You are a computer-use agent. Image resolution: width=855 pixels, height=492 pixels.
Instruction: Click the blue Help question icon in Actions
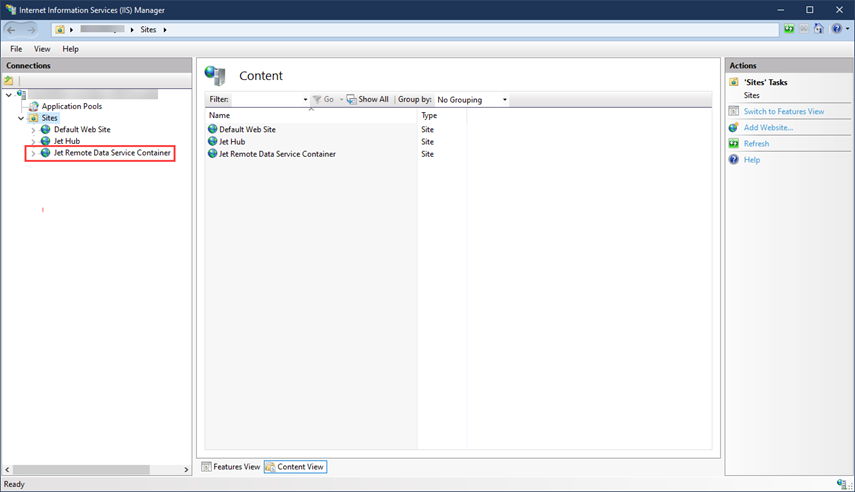(x=733, y=160)
